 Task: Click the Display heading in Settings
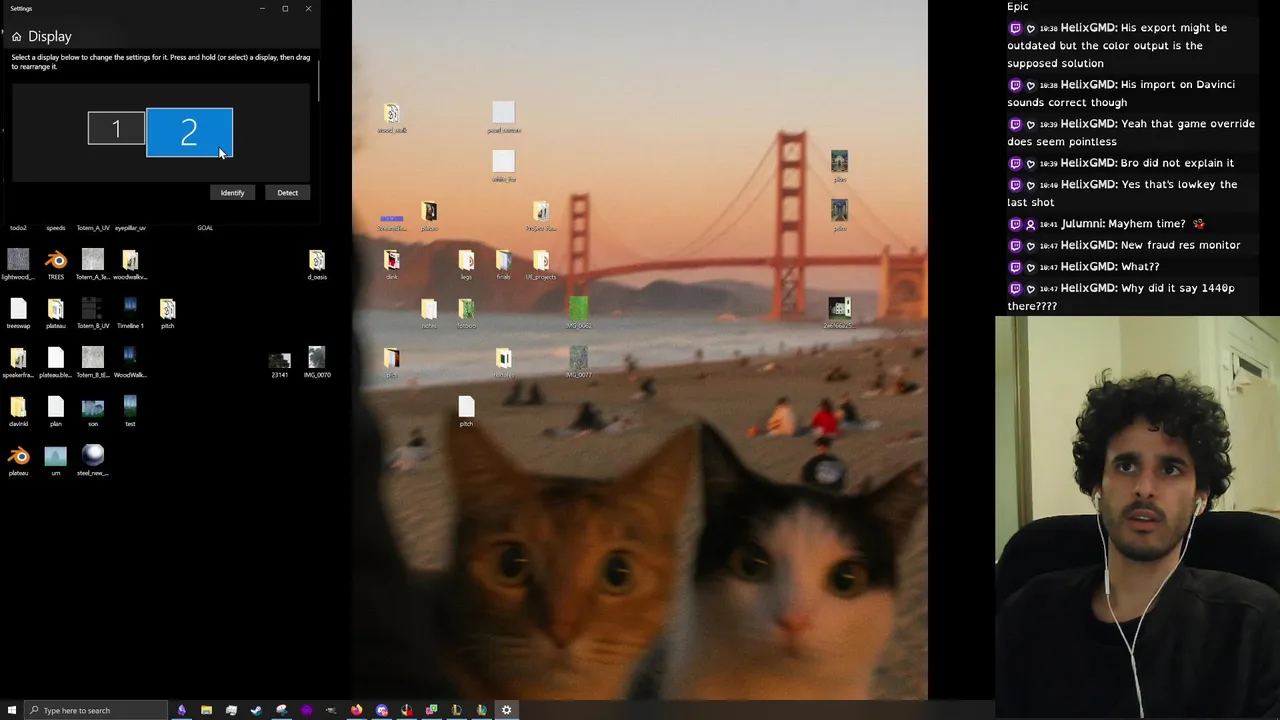point(50,37)
